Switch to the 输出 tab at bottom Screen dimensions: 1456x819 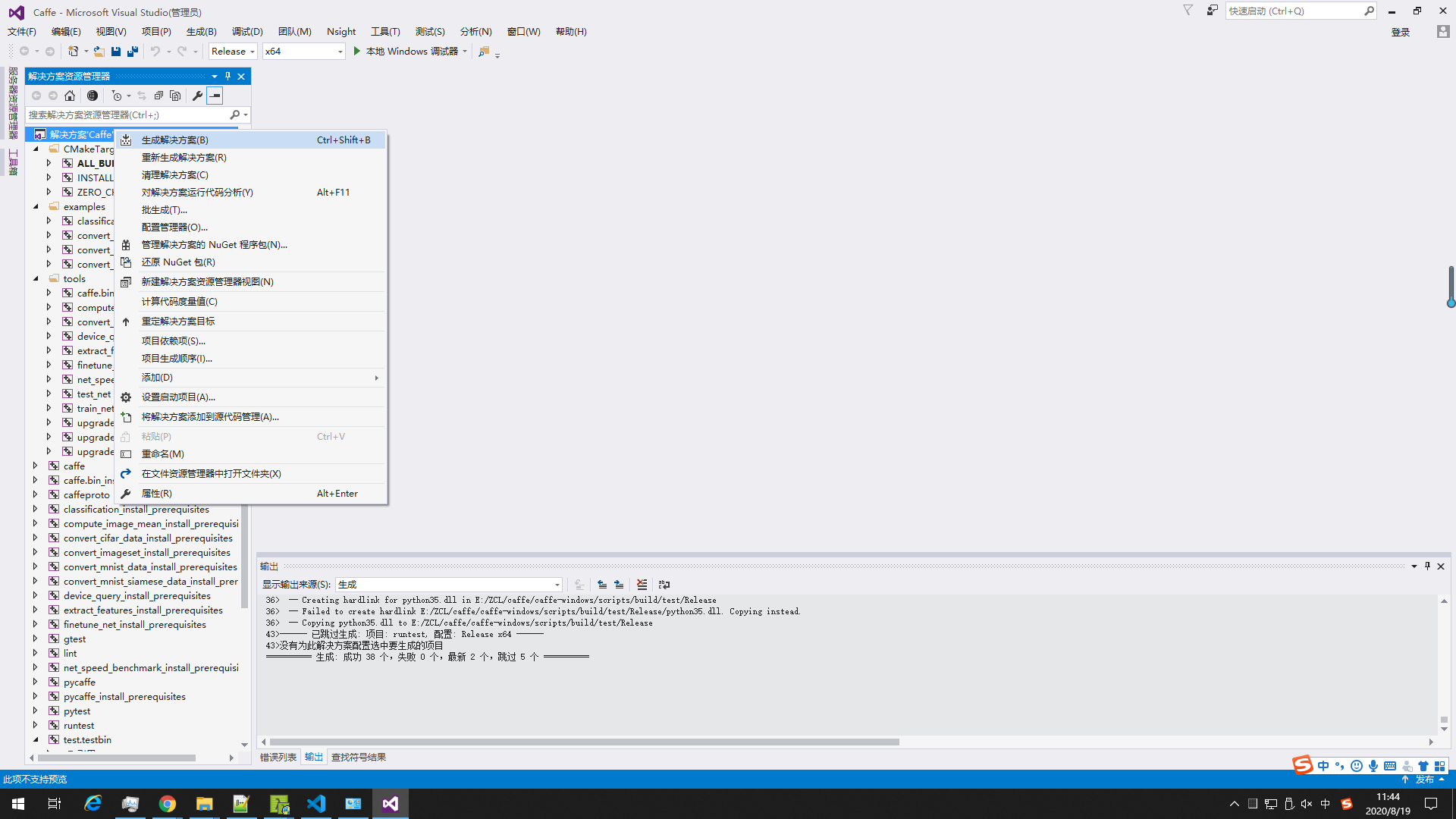(314, 757)
